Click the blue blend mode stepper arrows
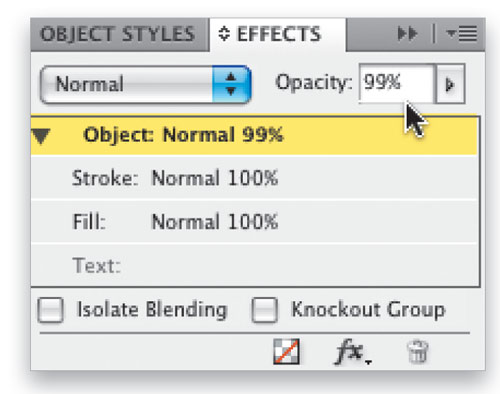The width and height of the screenshot is (500, 394). (x=231, y=84)
